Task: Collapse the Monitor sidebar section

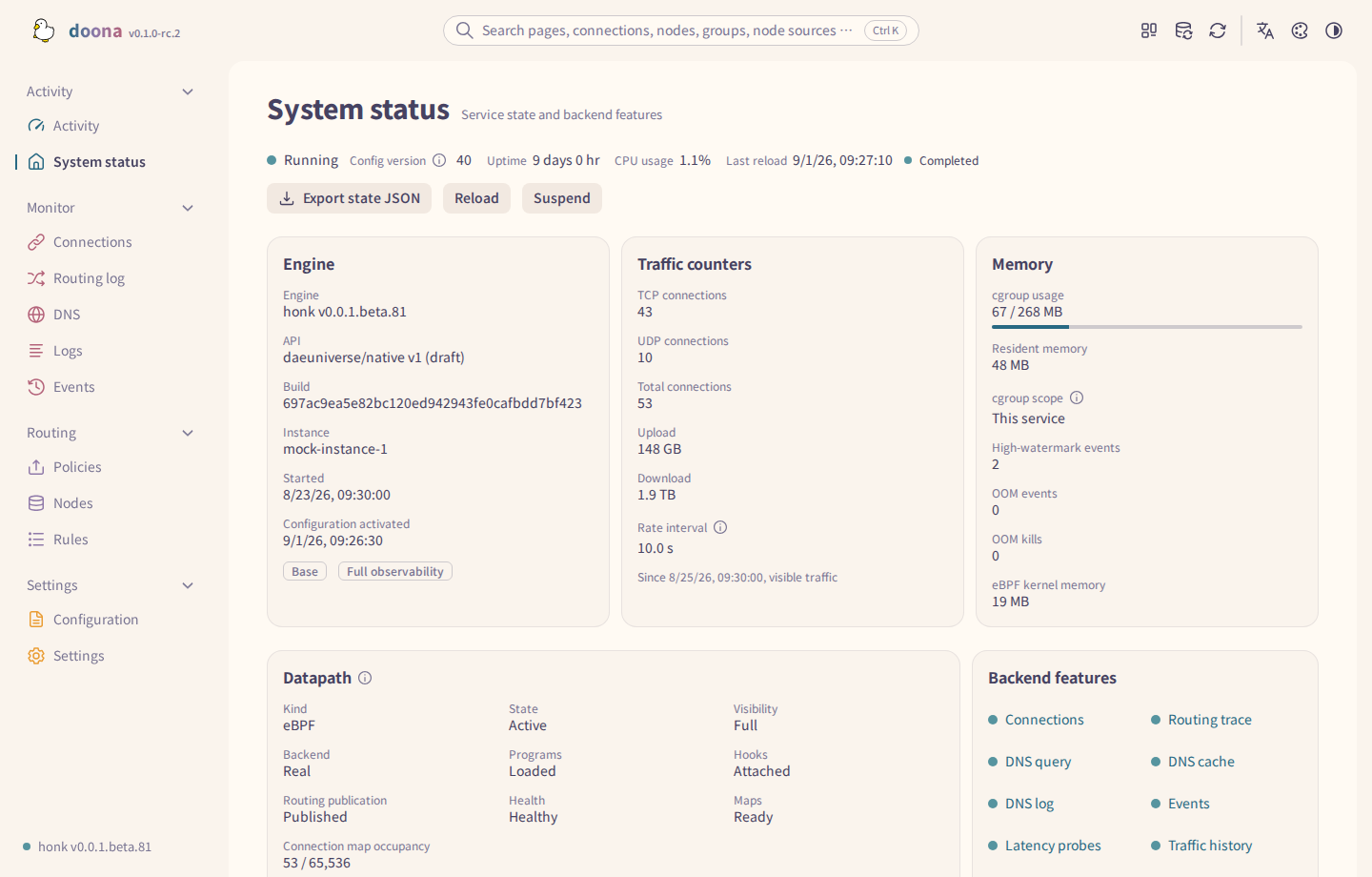Action: pos(188,208)
